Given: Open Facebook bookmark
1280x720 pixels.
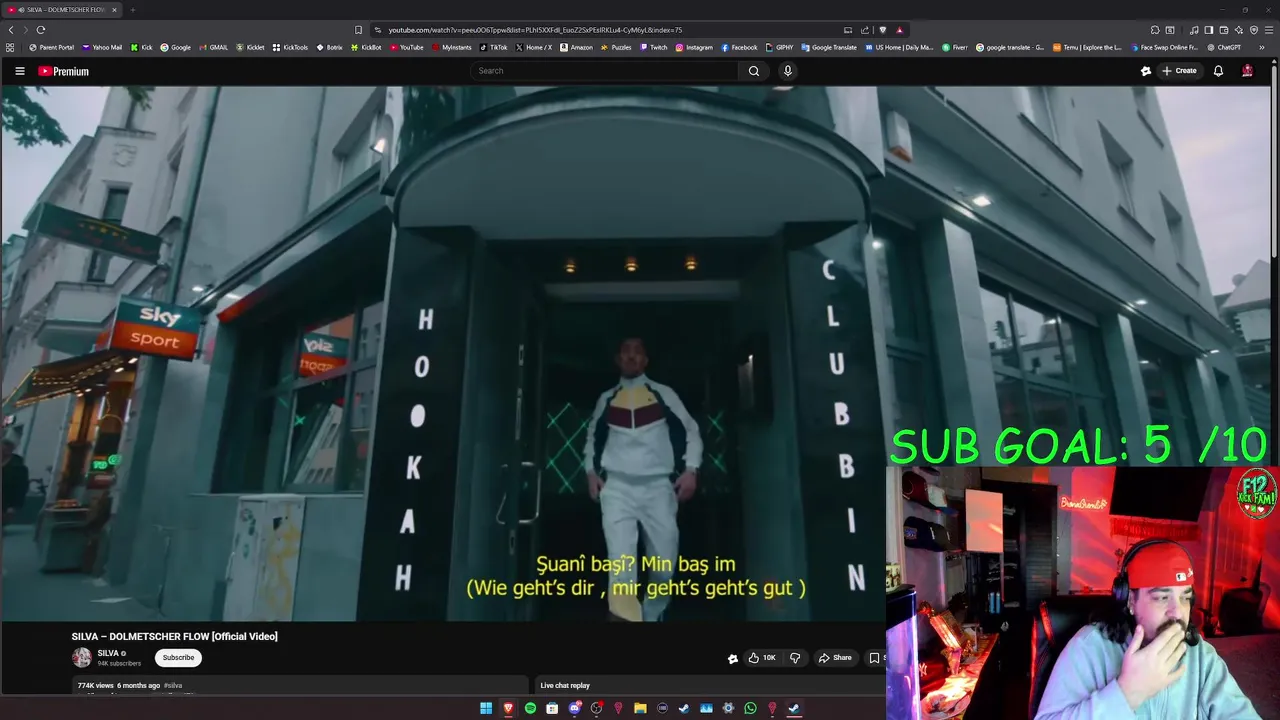Looking at the screenshot, I should (x=739, y=47).
